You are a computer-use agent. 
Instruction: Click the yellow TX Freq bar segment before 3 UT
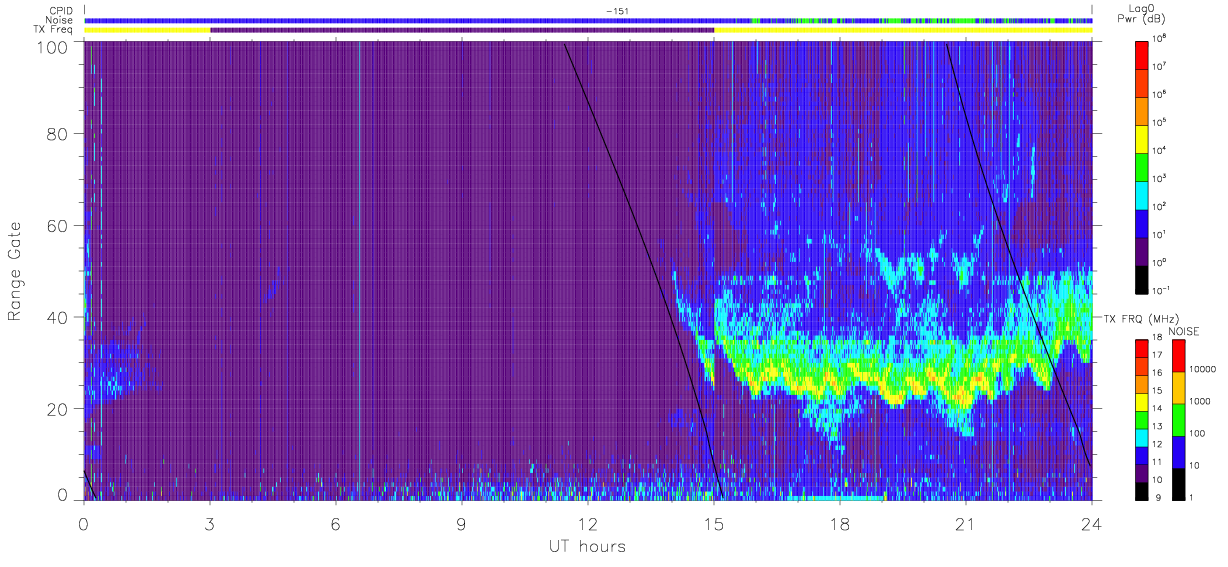coord(147,30)
